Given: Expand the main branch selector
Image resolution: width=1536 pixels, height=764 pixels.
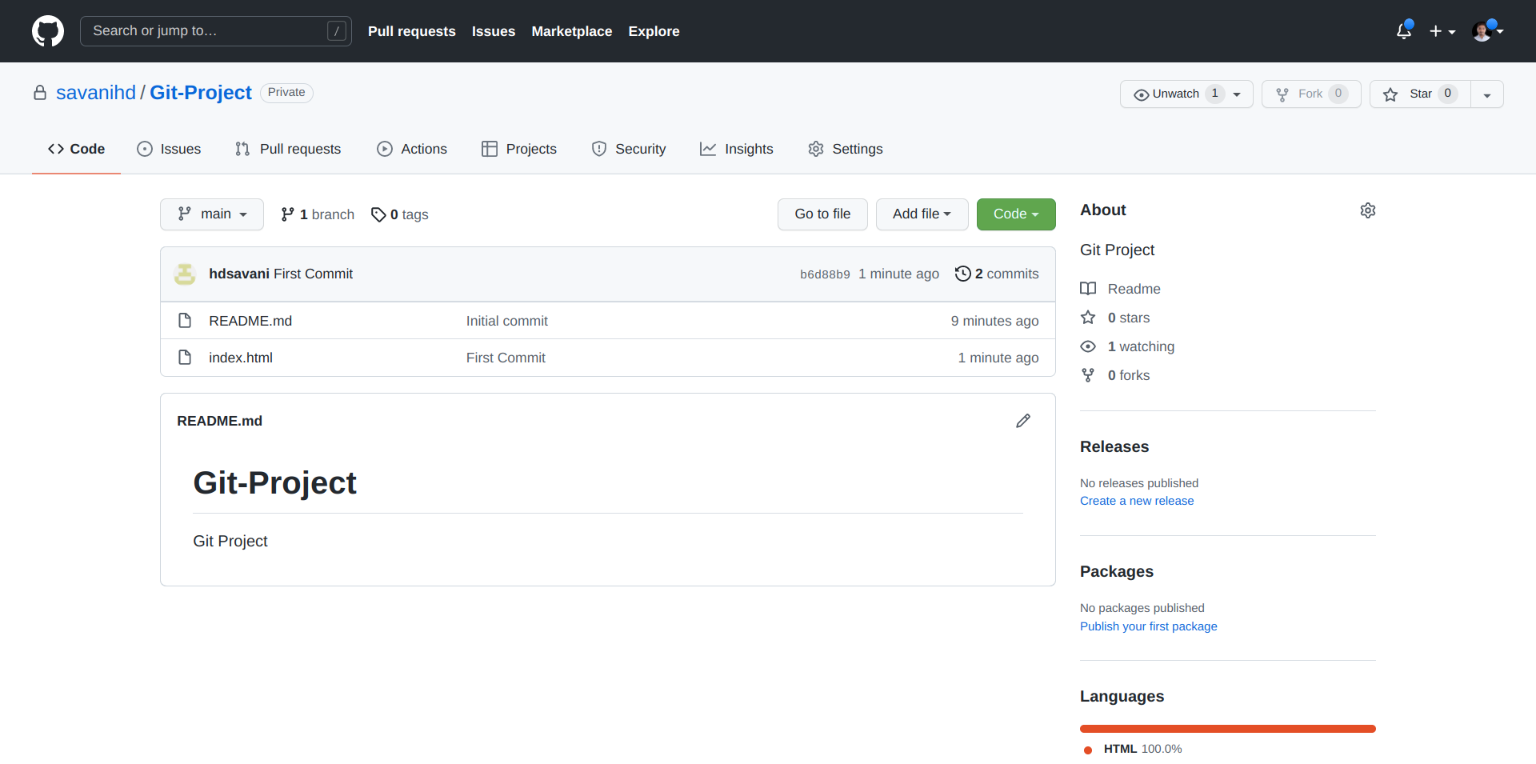Looking at the screenshot, I should tap(212, 214).
